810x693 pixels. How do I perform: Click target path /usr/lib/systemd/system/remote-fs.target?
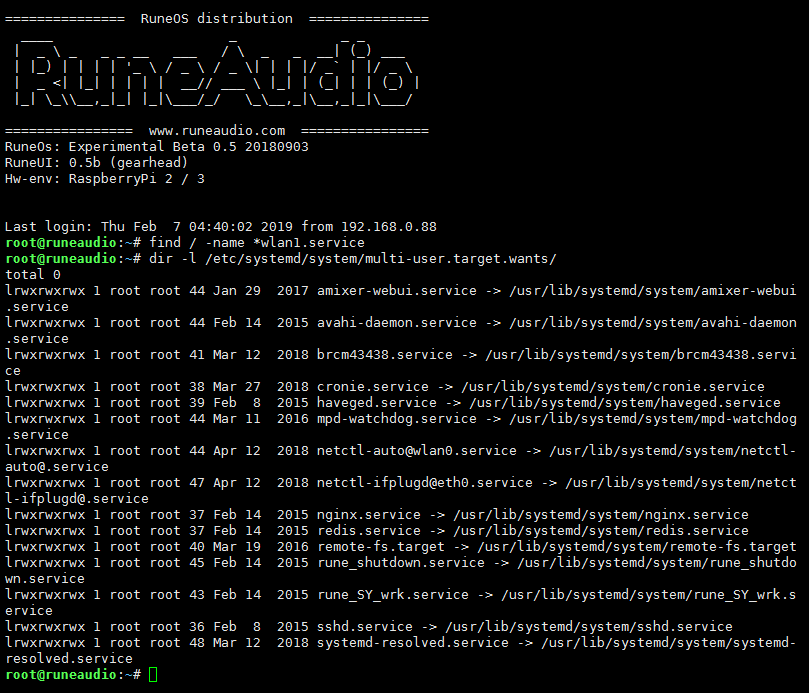coord(637,547)
